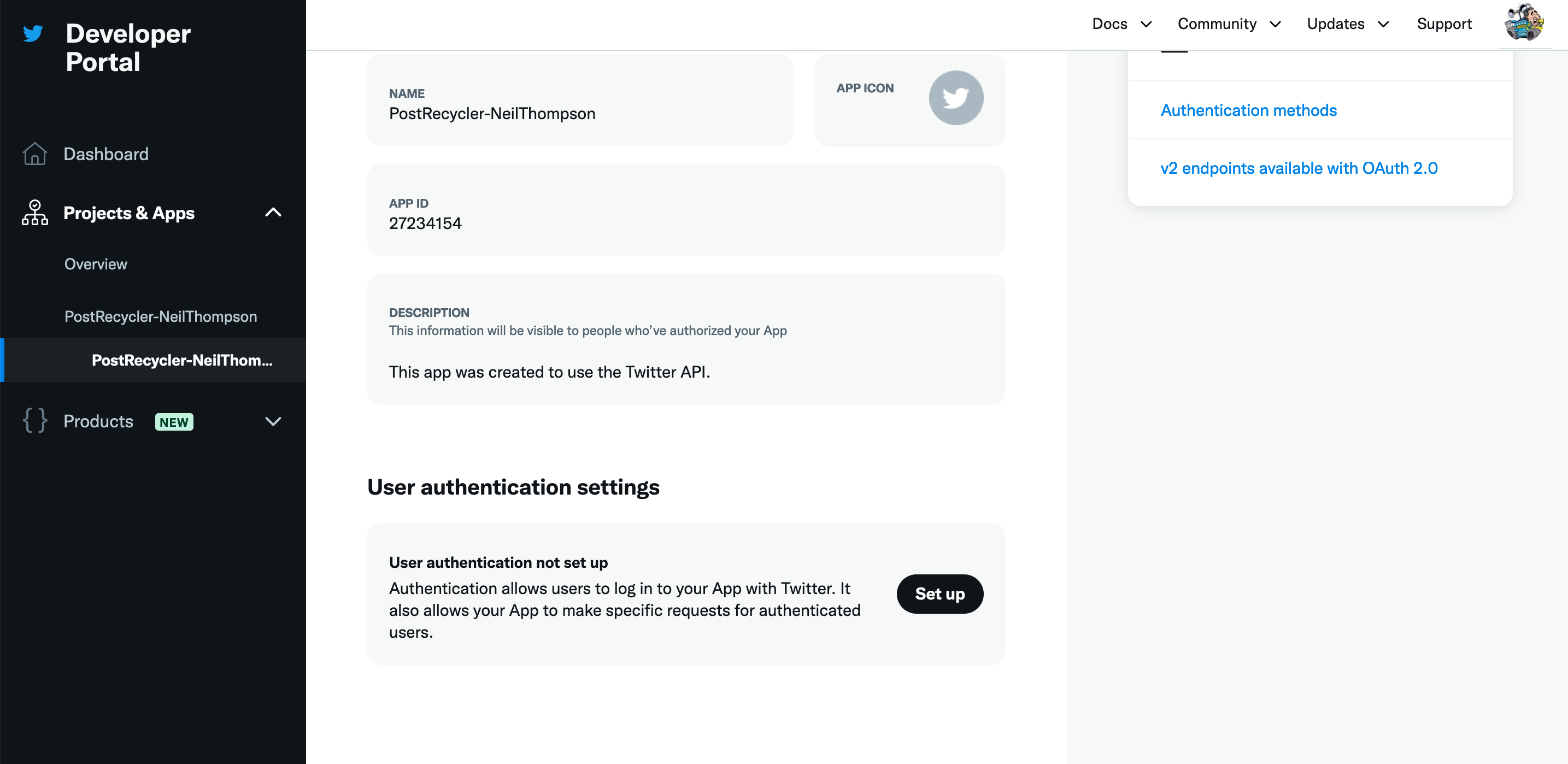This screenshot has width=1568, height=764.
Task: Click the DESCRIPTION label
Action: click(x=428, y=313)
